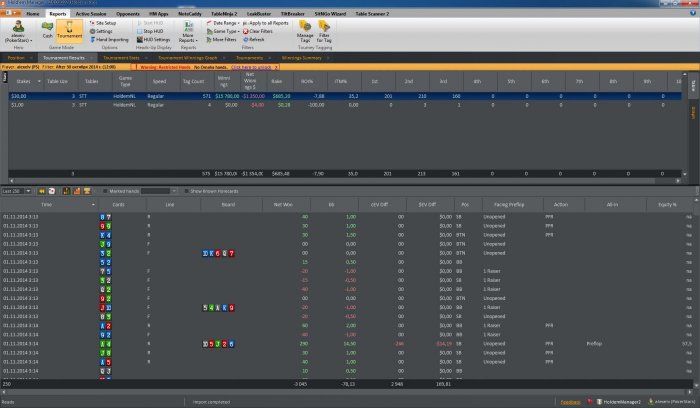The height and width of the screenshot is (408, 700).
Task: Close the Tournament Results report tab
Action: pyautogui.click(x=92, y=58)
